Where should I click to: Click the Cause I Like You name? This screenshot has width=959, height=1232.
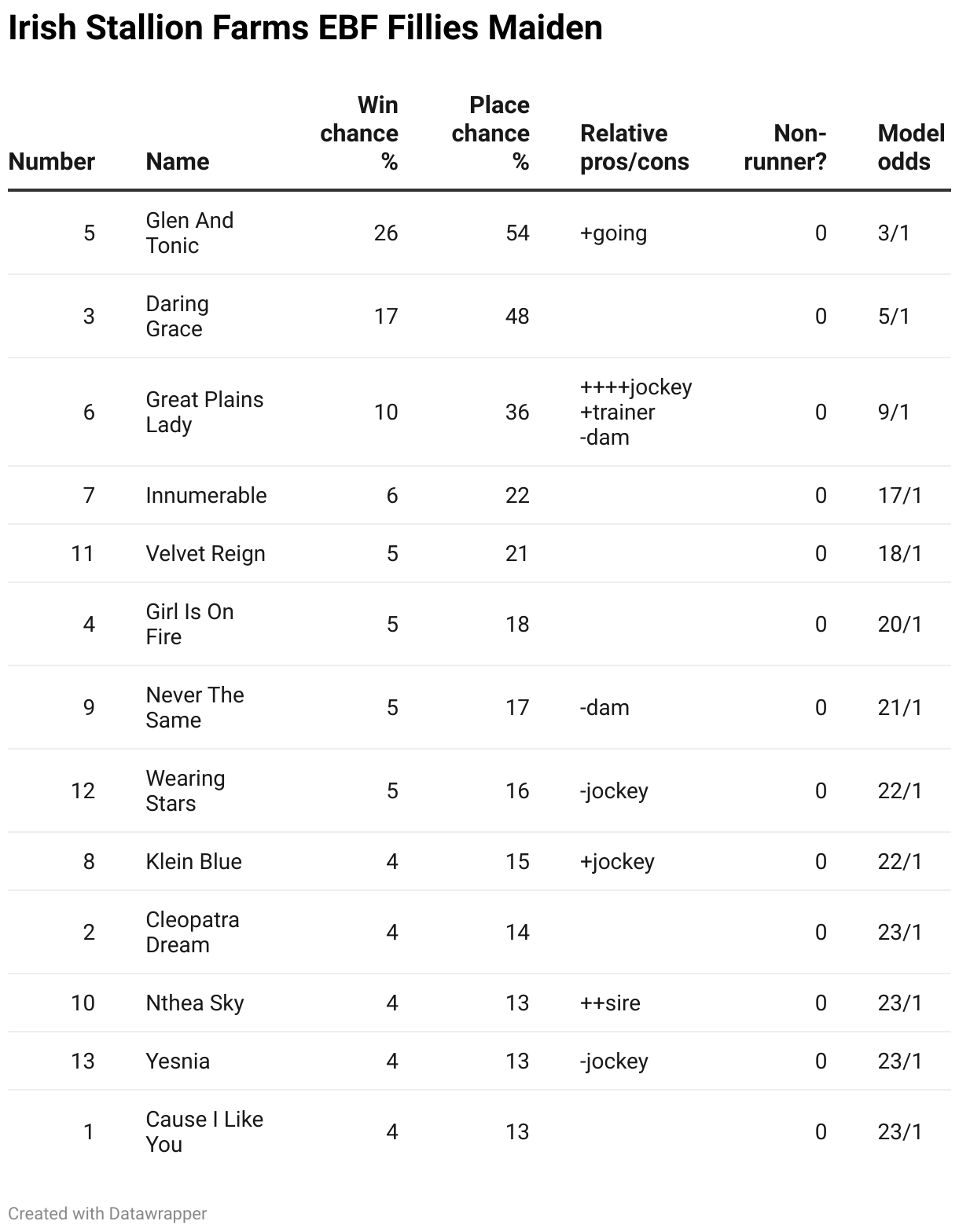(x=204, y=1131)
